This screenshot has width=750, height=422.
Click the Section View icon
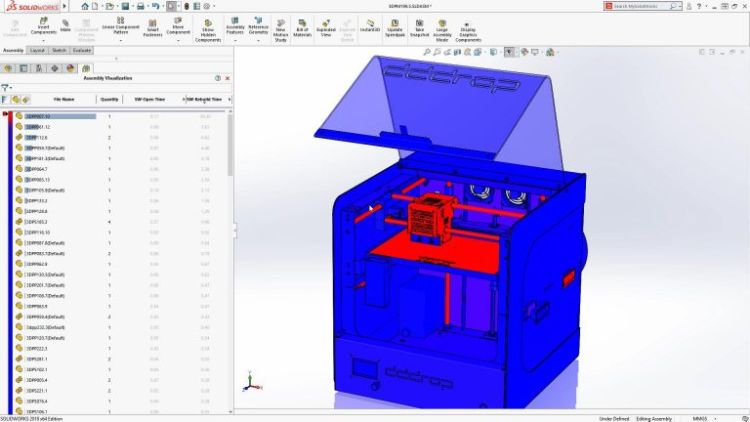tap(458, 52)
